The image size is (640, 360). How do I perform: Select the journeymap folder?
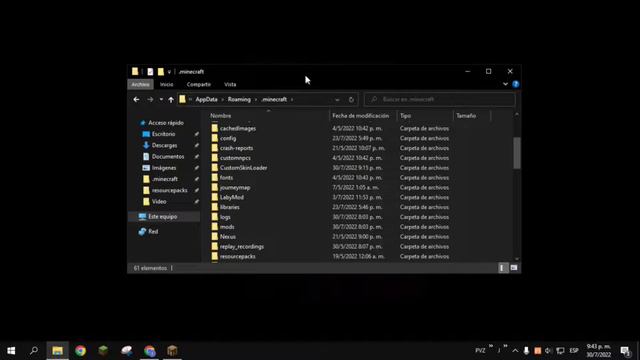(235, 187)
